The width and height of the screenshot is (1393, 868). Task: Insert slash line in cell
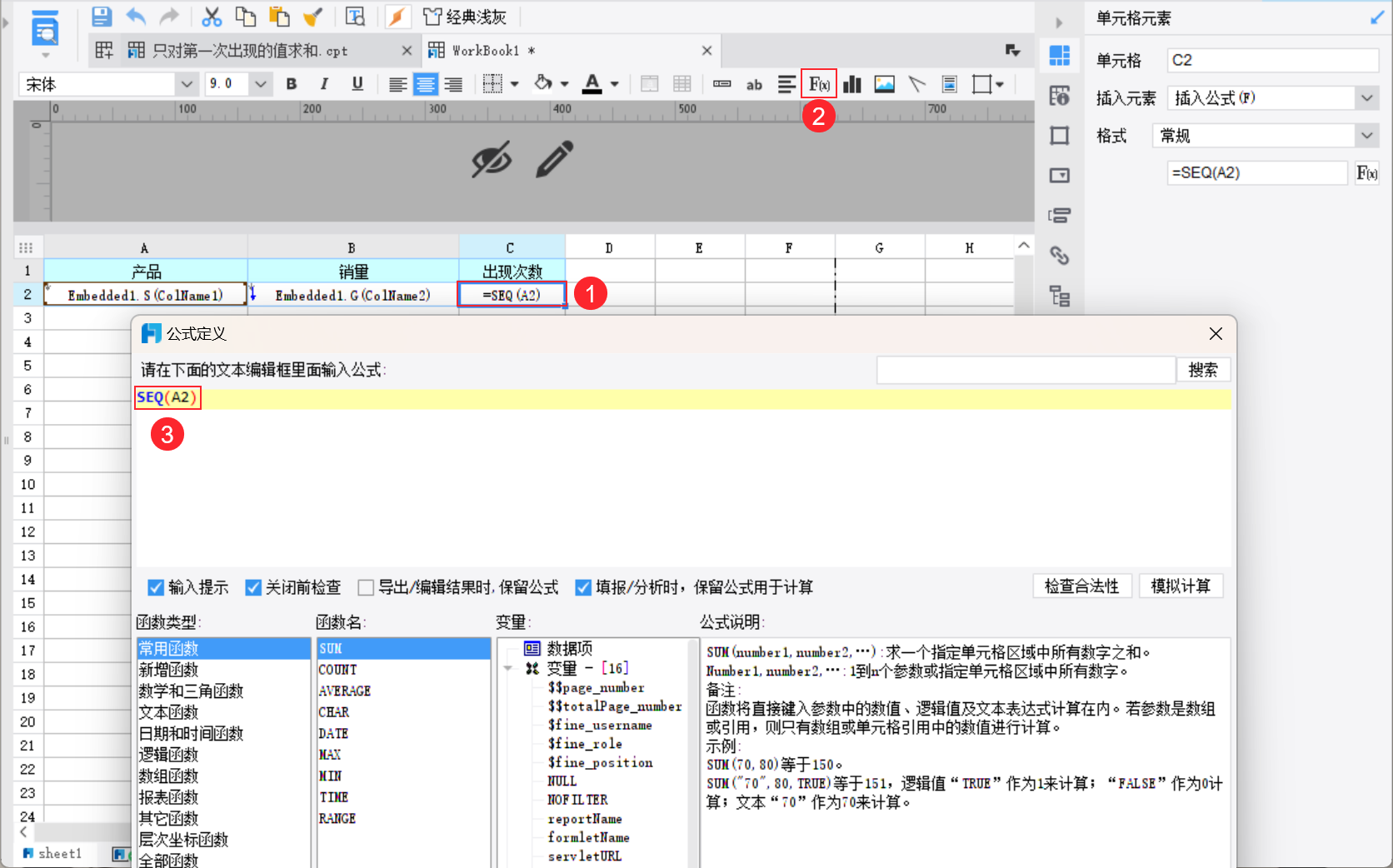coord(917,84)
